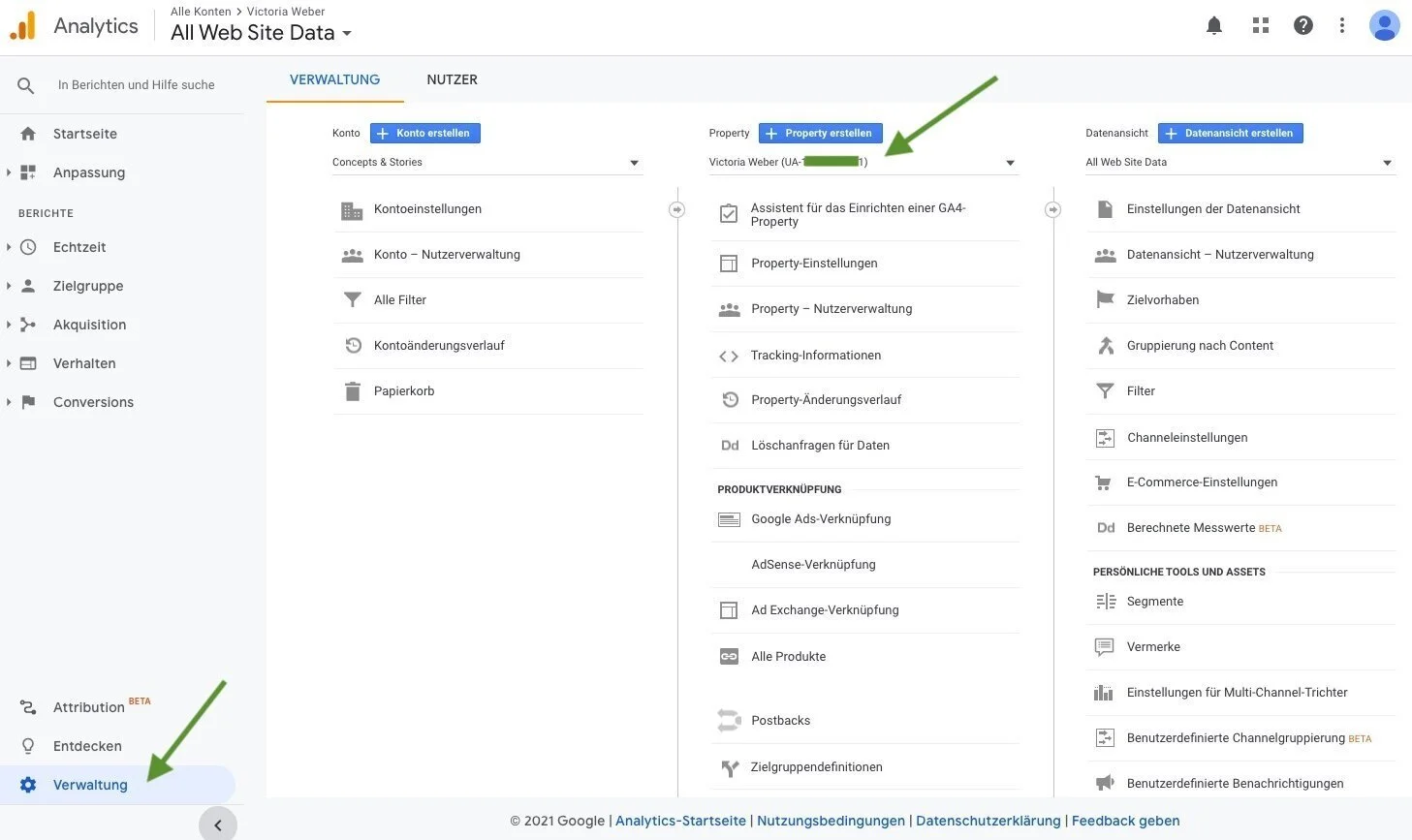Expand the Akquisition reports section
1412x840 pixels.
[x=9, y=325]
